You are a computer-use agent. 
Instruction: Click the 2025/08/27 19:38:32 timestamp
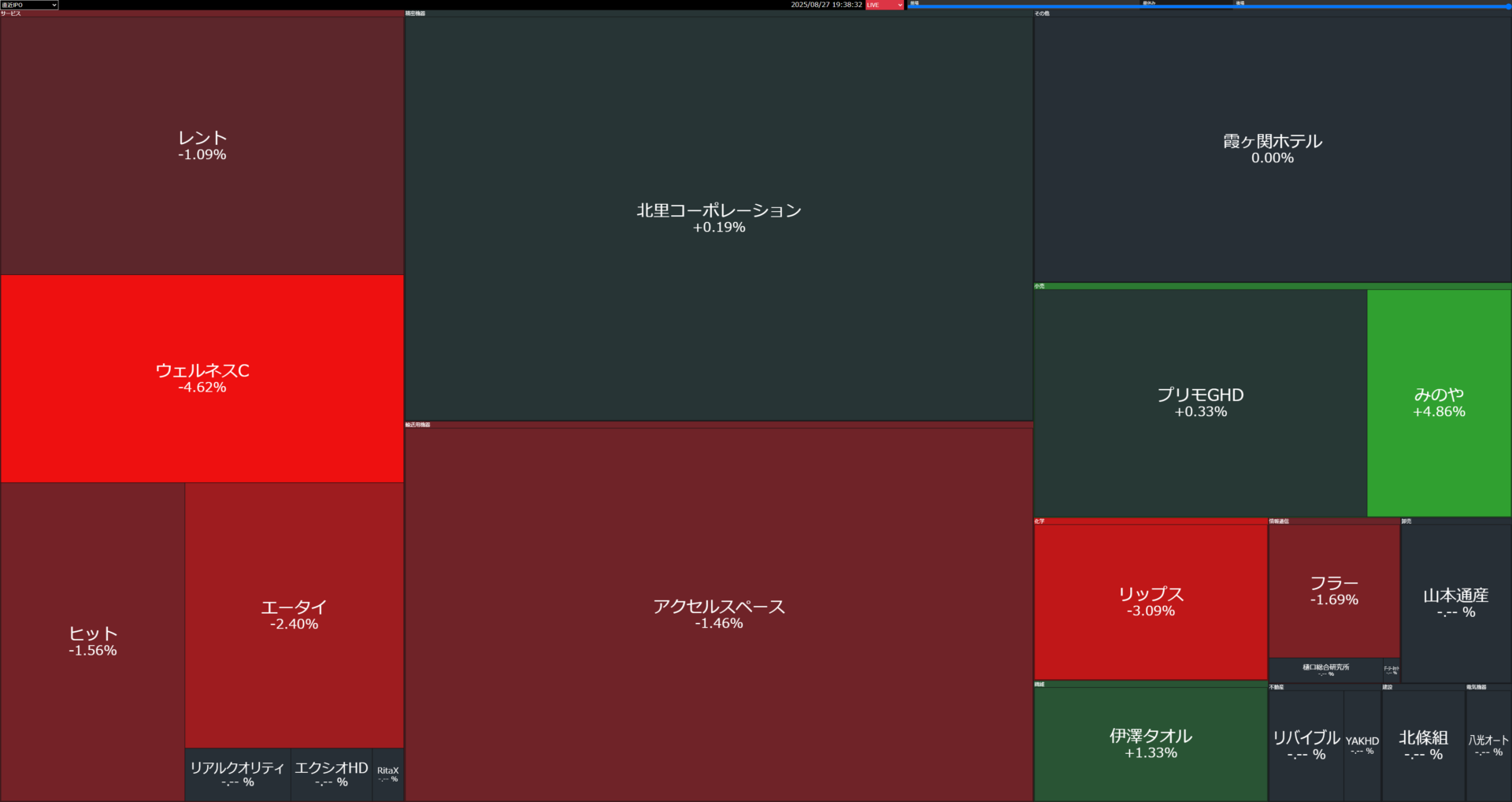pos(826,5)
